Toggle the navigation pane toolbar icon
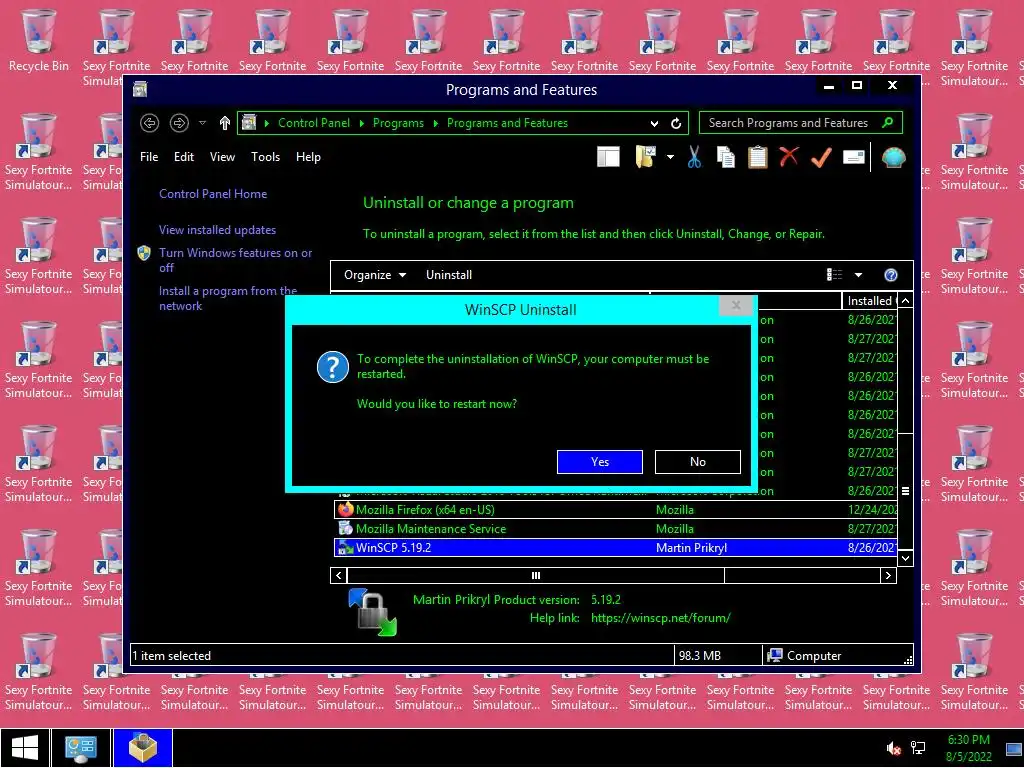 tap(608, 157)
